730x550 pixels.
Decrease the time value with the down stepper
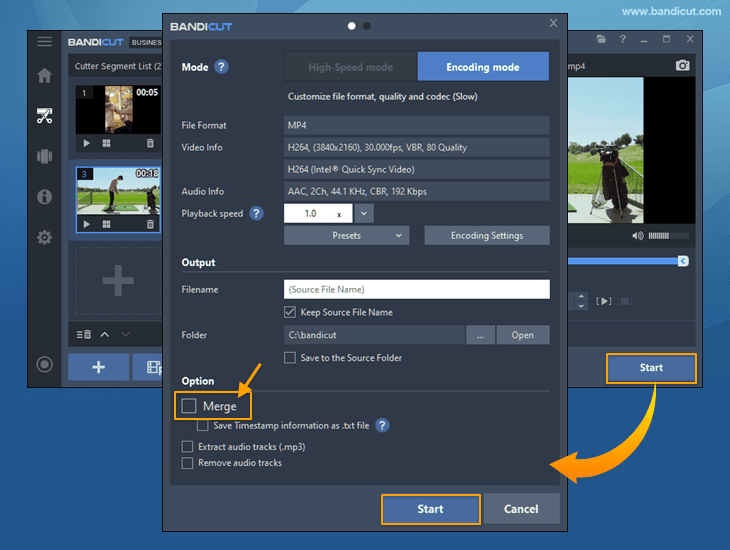click(x=581, y=306)
